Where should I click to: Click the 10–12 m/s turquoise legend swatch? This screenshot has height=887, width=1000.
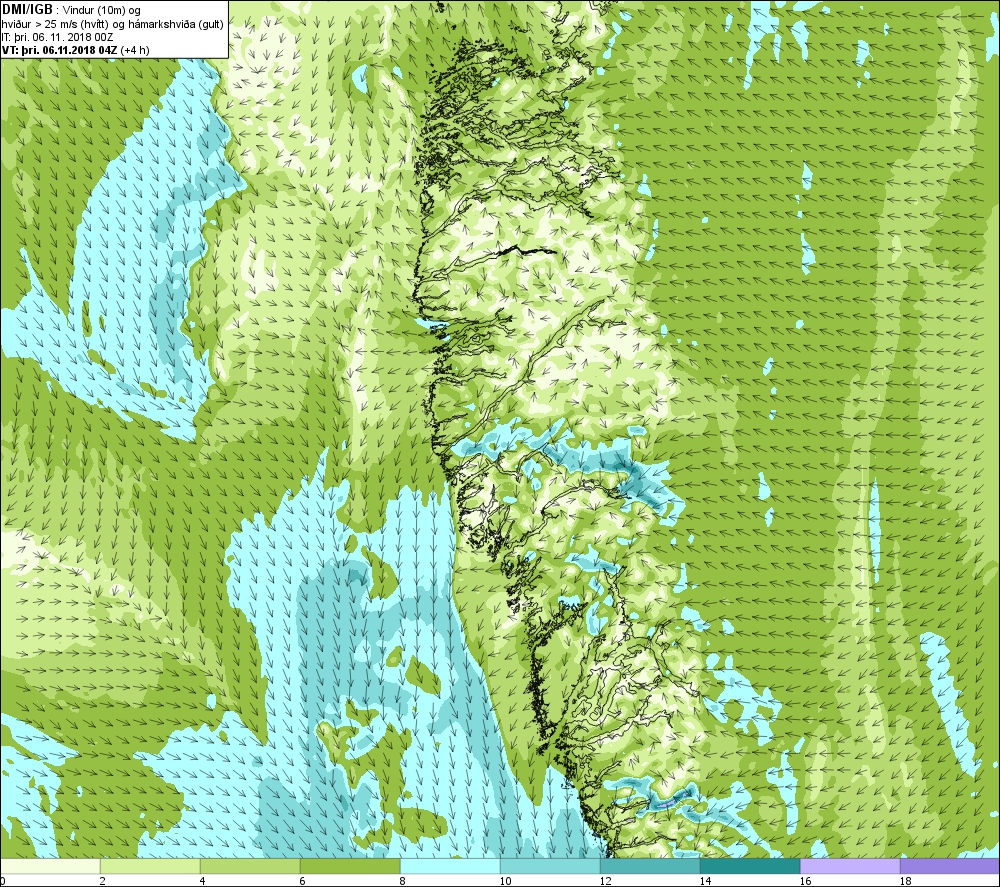pos(550,866)
